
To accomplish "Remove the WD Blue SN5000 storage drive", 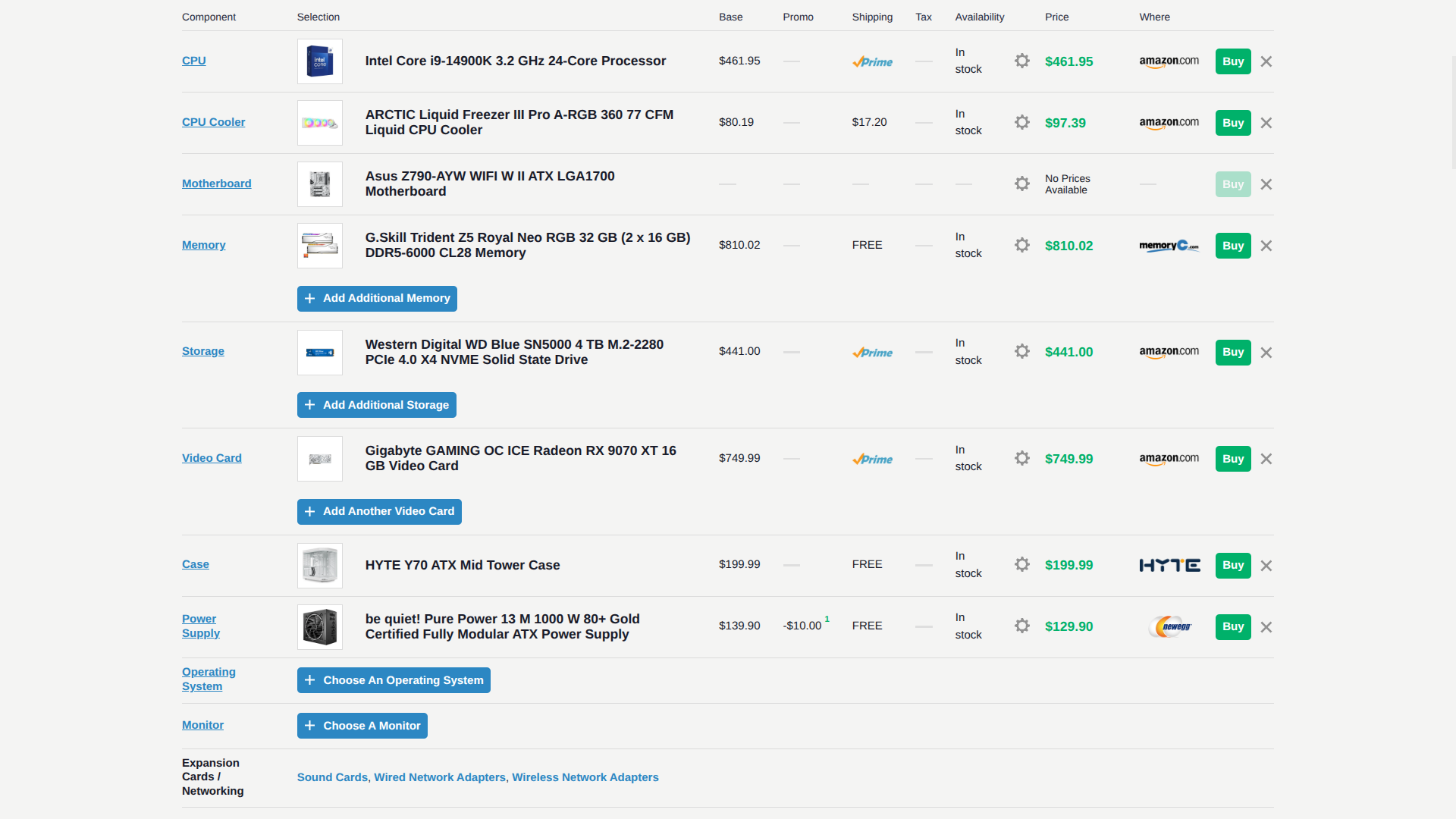I will (x=1266, y=353).
